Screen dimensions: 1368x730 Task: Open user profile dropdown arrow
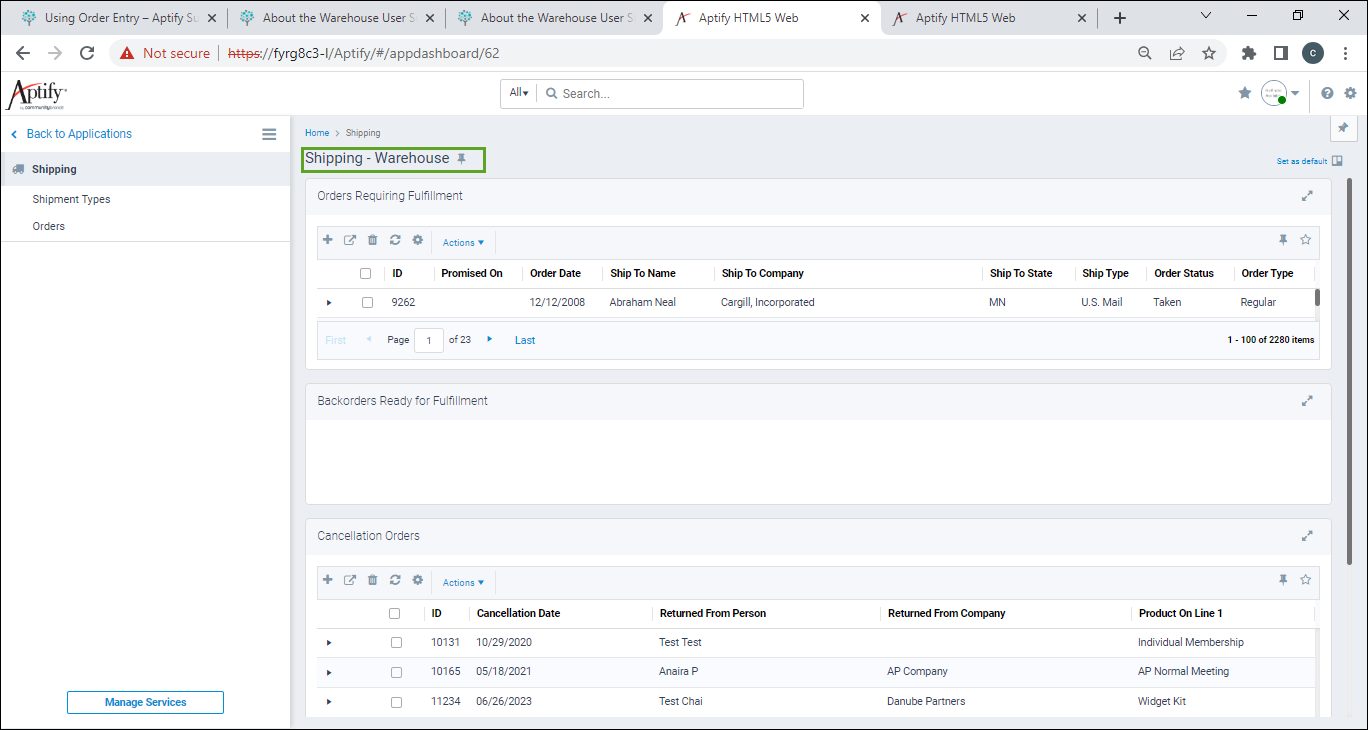(1295, 93)
